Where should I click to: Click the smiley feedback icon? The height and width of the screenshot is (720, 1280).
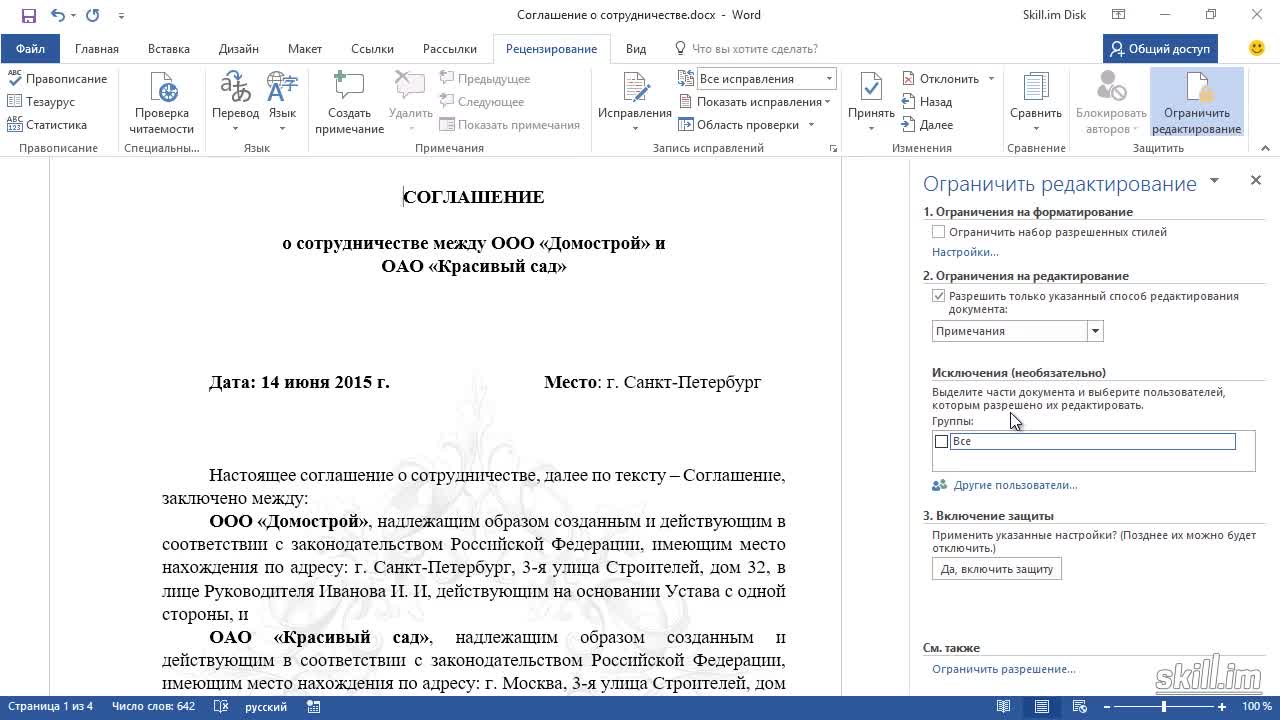tap(1257, 48)
